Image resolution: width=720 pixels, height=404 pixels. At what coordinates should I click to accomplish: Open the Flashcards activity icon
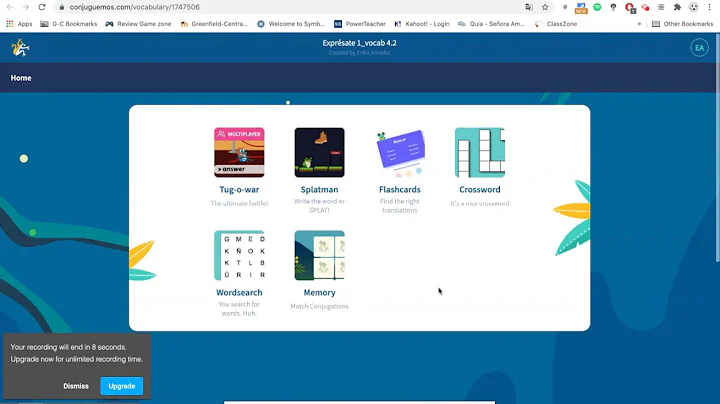(x=399, y=152)
